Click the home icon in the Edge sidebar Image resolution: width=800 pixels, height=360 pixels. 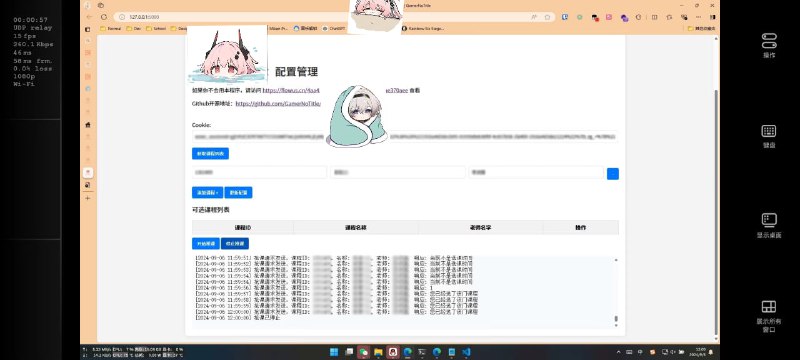tap(88, 124)
